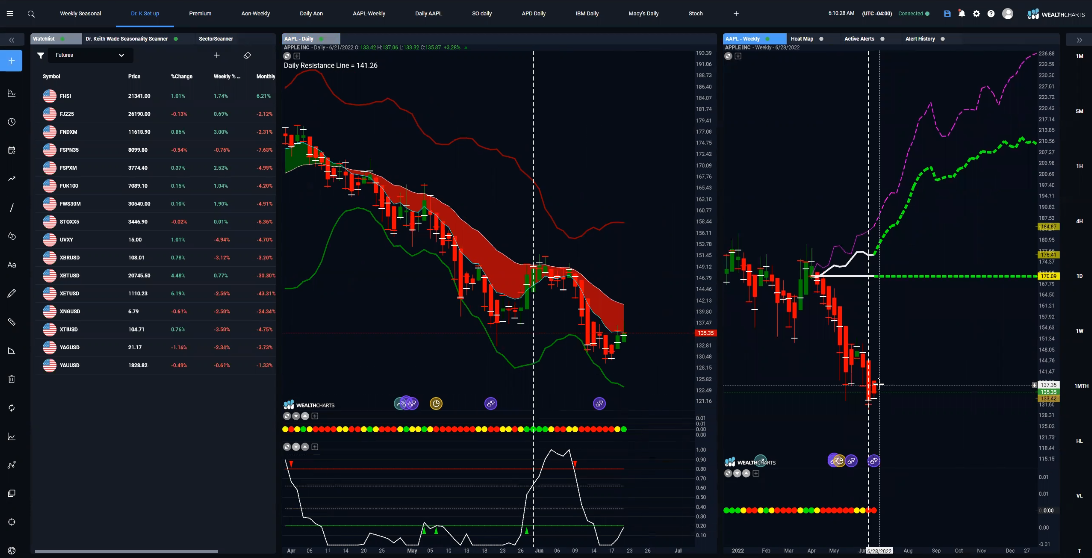Click the blue plus add button in sidebar
The width and height of the screenshot is (1092, 558).
point(11,61)
